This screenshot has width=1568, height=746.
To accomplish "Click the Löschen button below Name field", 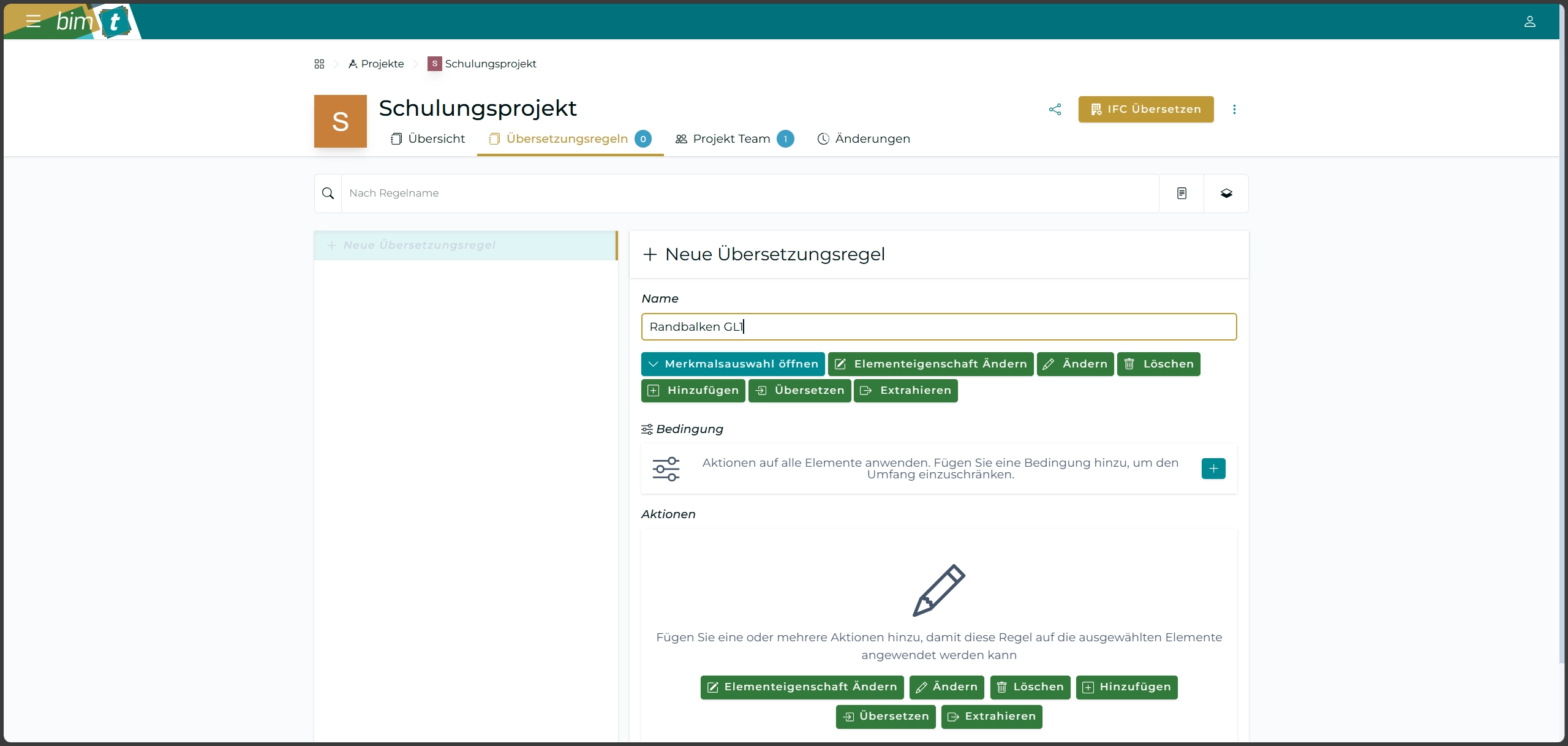I will tap(1158, 364).
